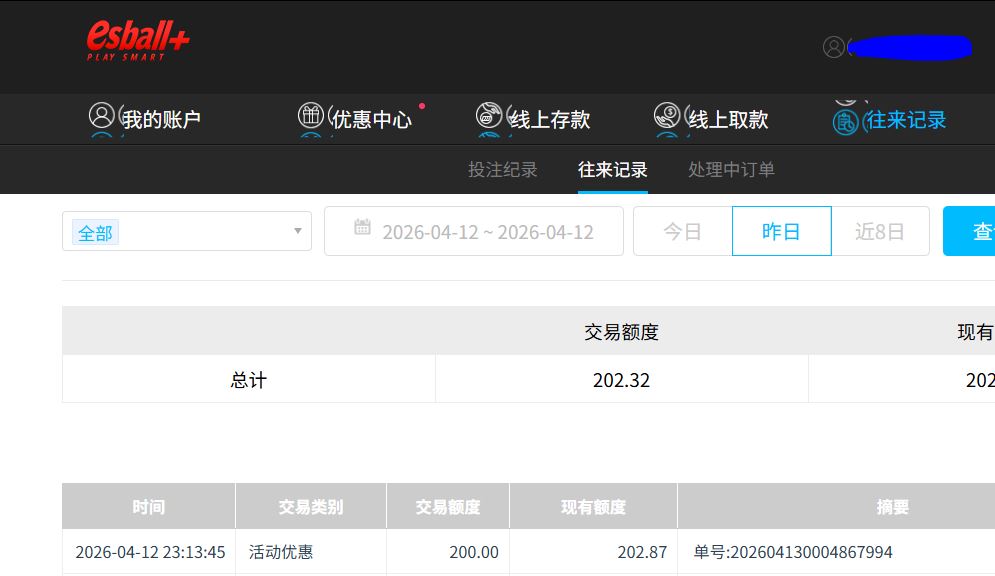The height and width of the screenshot is (576, 995).
Task: Select the 近8日 quick filter
Action: click(880, 231)
